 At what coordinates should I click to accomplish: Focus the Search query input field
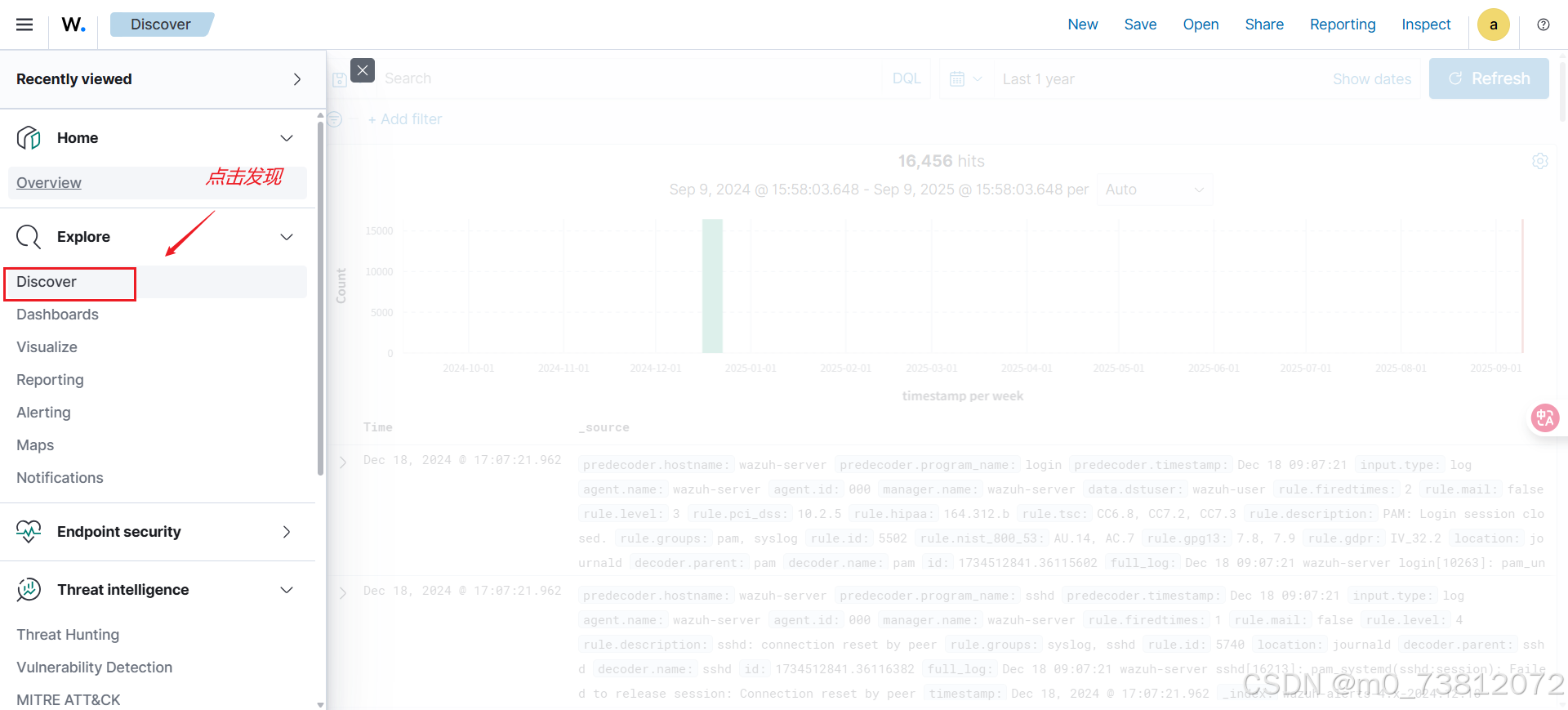coord(629,78)
